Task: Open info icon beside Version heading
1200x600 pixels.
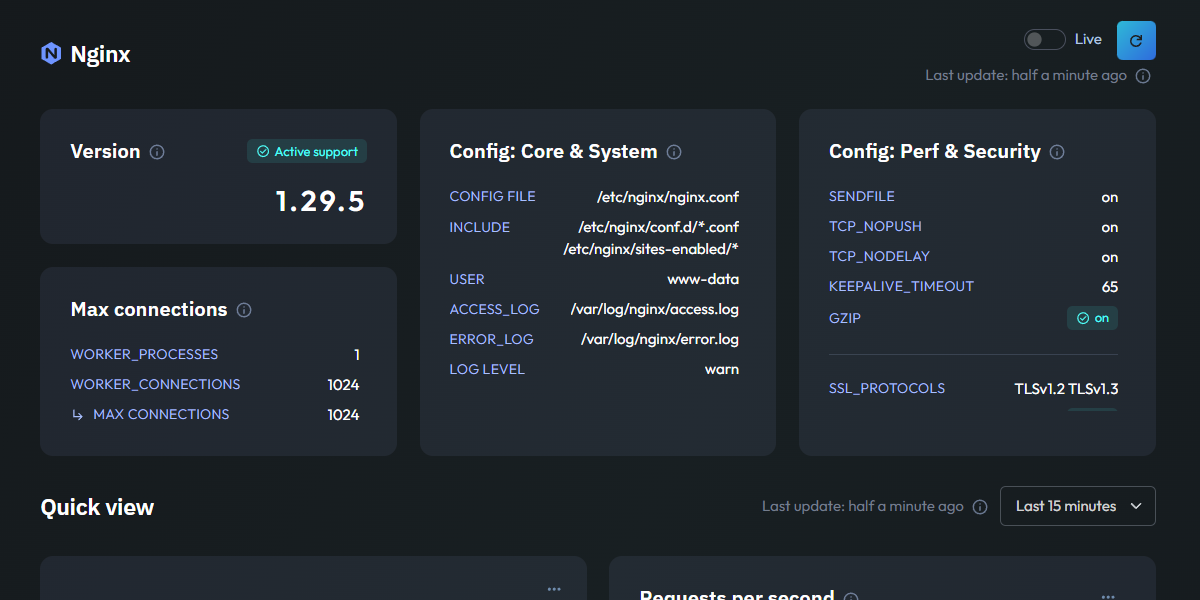Action: tap(157, 152)
